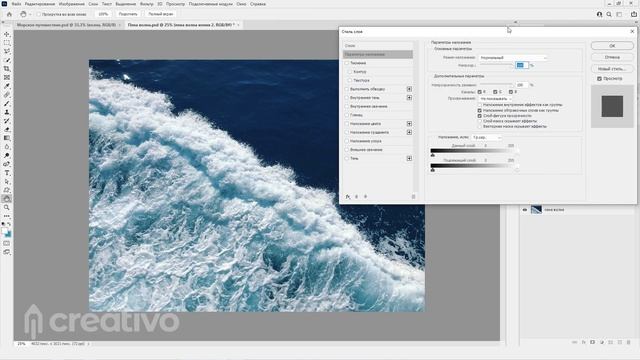Select the Healing Brush tool

[7, 95]
